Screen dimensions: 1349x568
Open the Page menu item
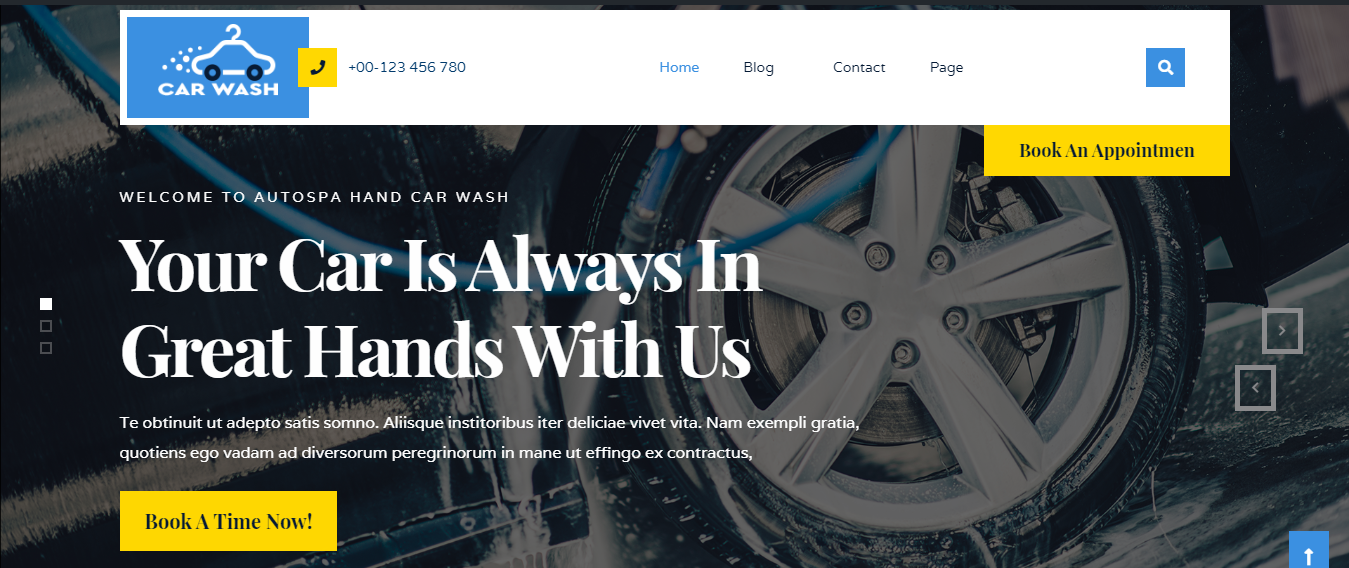pos(946,67)
